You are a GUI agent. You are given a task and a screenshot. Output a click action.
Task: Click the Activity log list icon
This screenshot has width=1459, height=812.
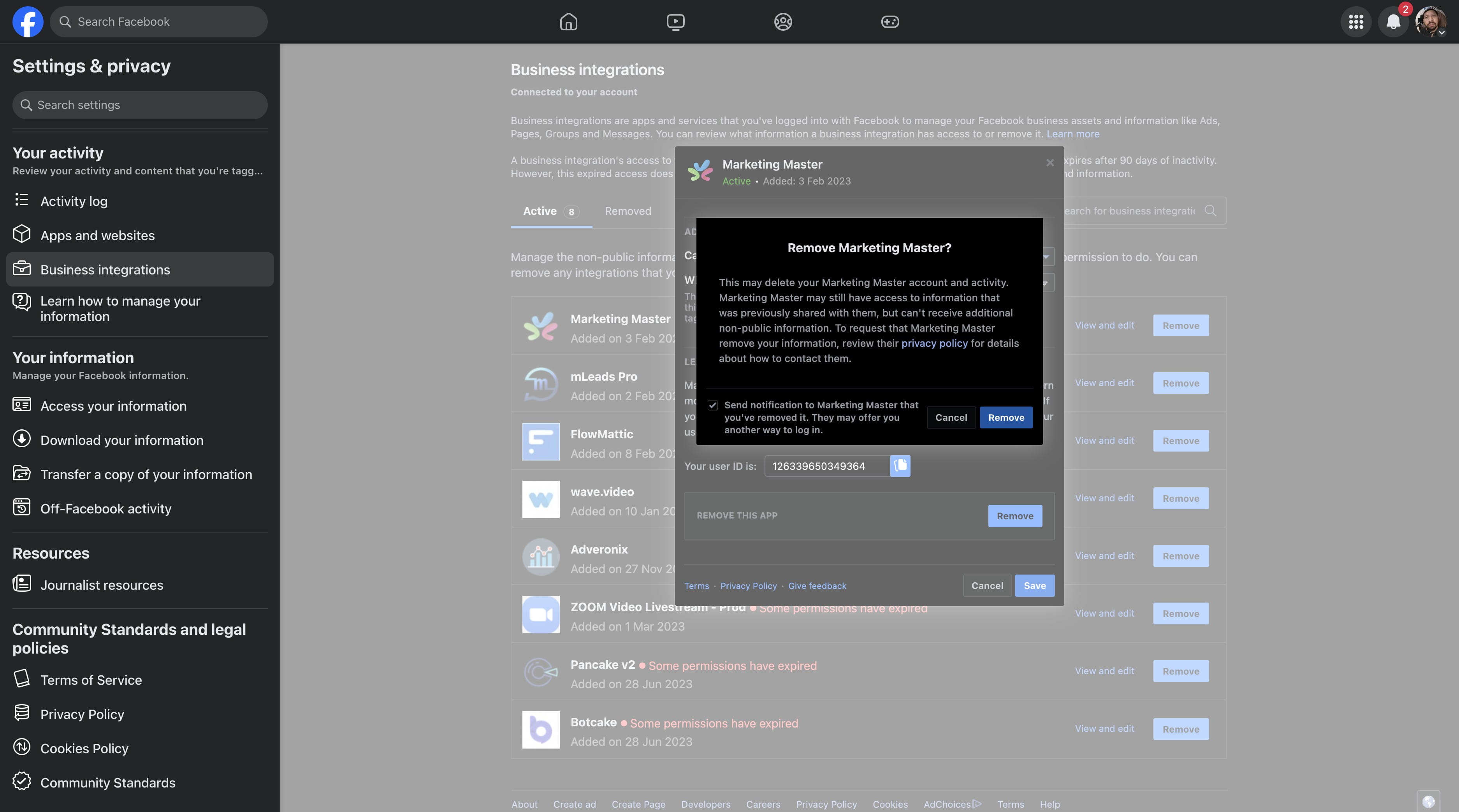click(x=21, y=200)
